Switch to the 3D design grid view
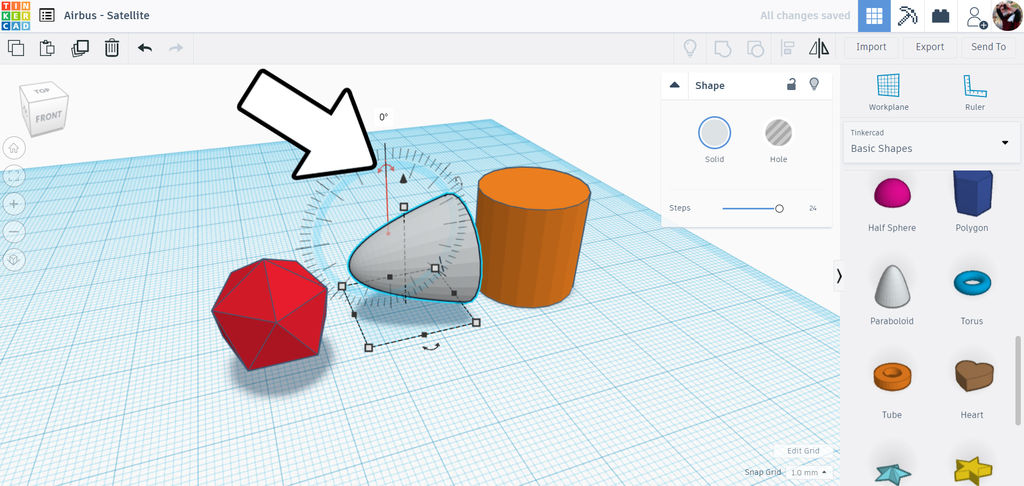The width and height of the screenshot is (1024, 486). 874,16
